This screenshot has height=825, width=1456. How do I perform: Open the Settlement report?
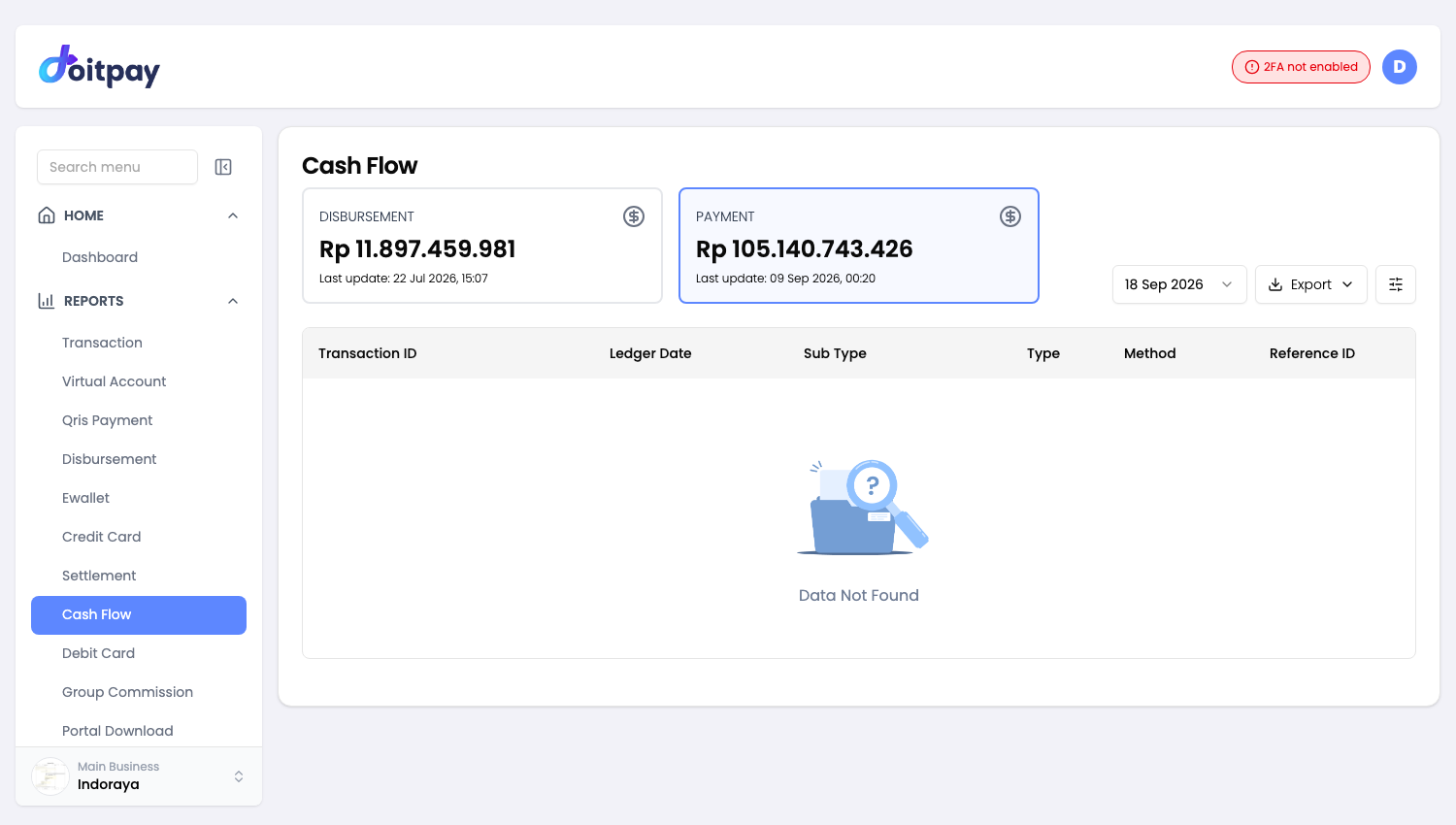point(99,576)
